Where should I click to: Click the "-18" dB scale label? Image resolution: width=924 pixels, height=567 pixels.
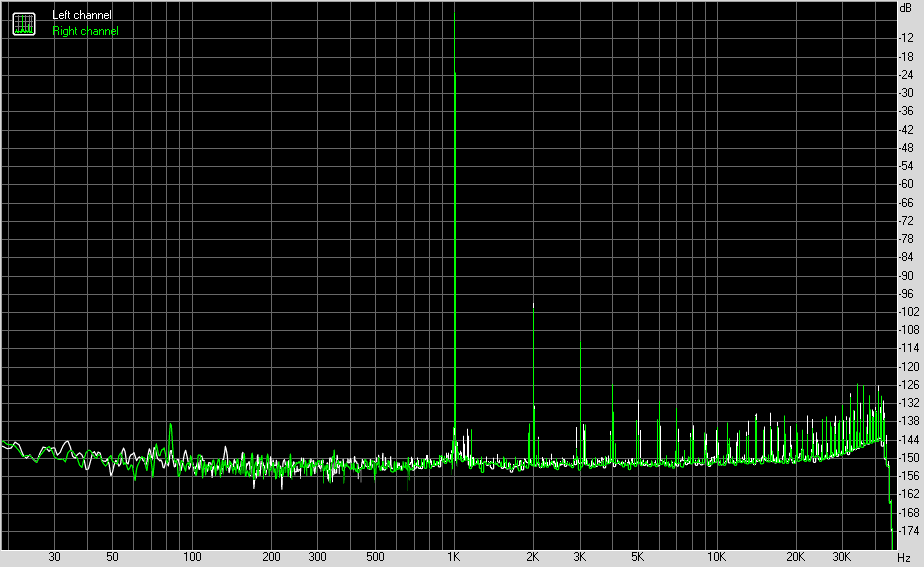(906, 57)
